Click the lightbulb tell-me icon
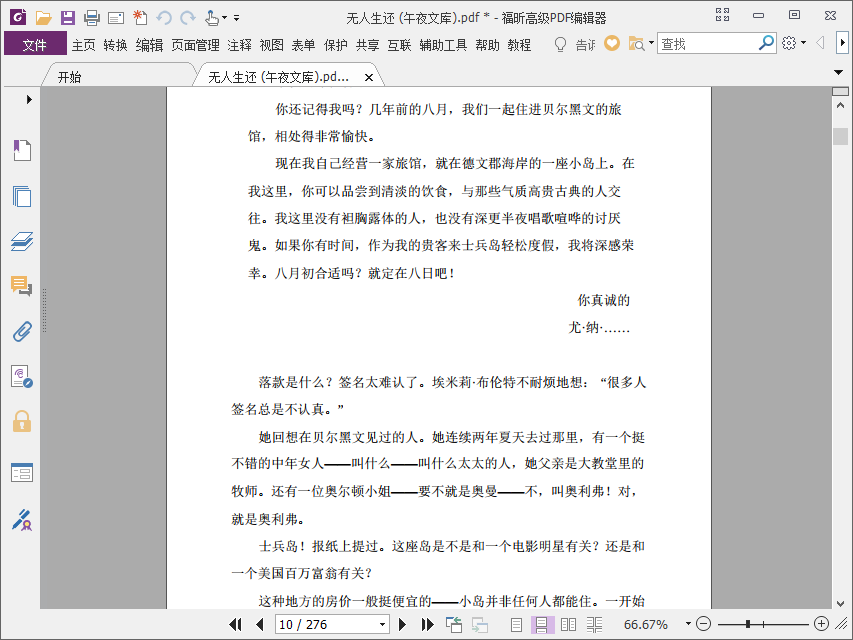Image resolution: width=853 pixels, height=640 pixels. pos(560,44)
